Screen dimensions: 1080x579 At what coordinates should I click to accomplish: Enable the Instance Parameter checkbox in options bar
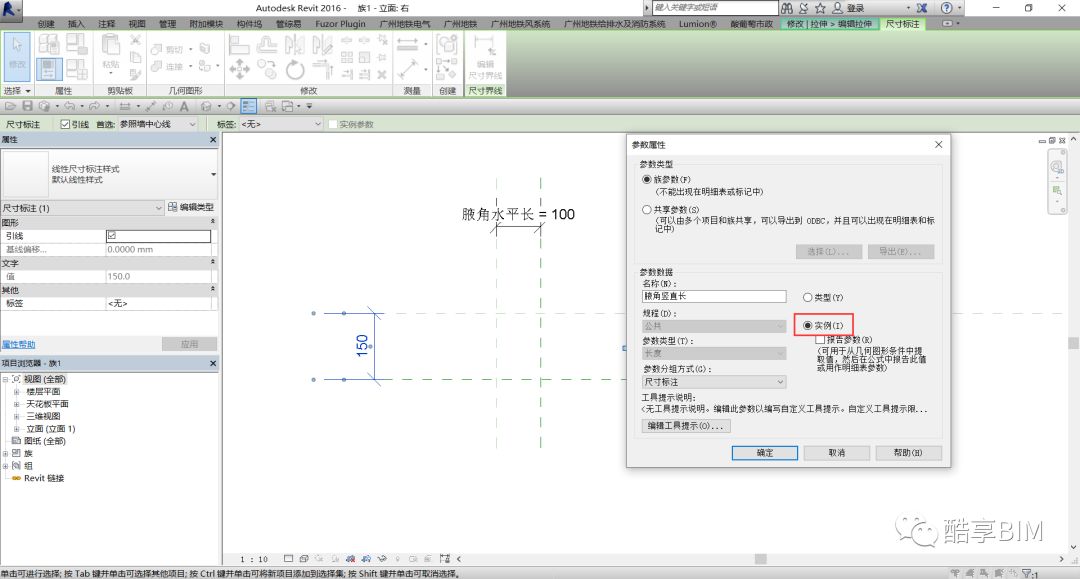click(333, 124)
